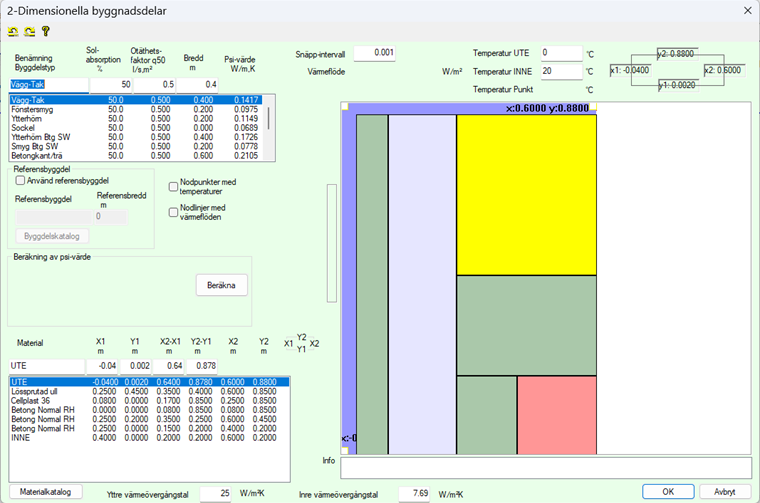Open help via the question mark icon

click(44, 32)
